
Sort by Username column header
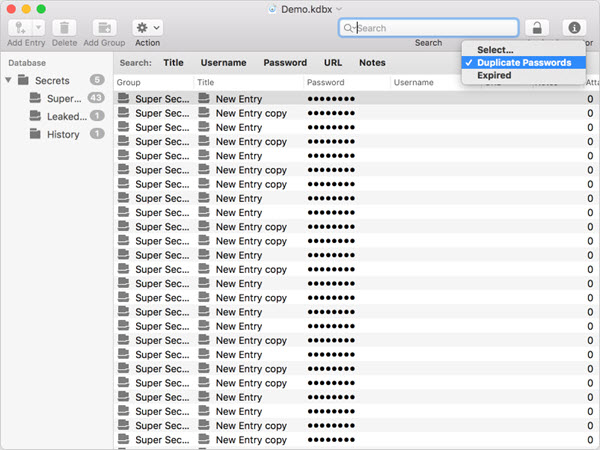pyautogui.click(x=427, y=82)
